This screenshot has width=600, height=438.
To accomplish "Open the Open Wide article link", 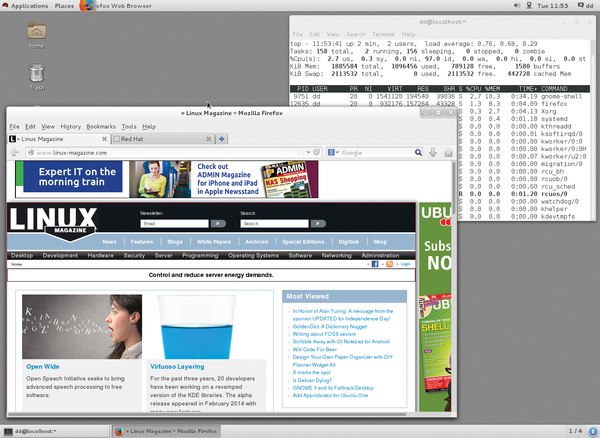I will 42,366.
